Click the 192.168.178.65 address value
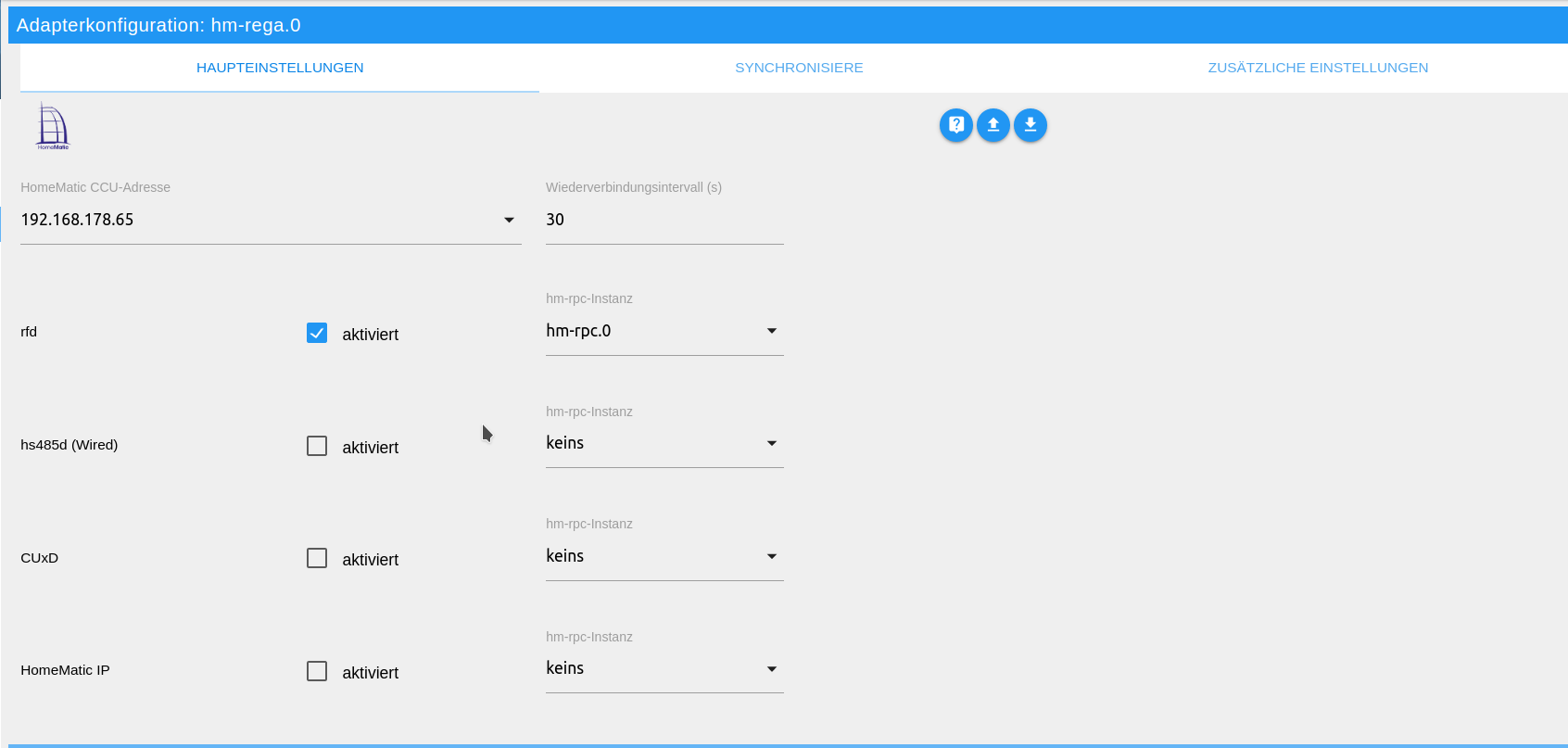The image size is (1568, 748). (x=77, y=220)
